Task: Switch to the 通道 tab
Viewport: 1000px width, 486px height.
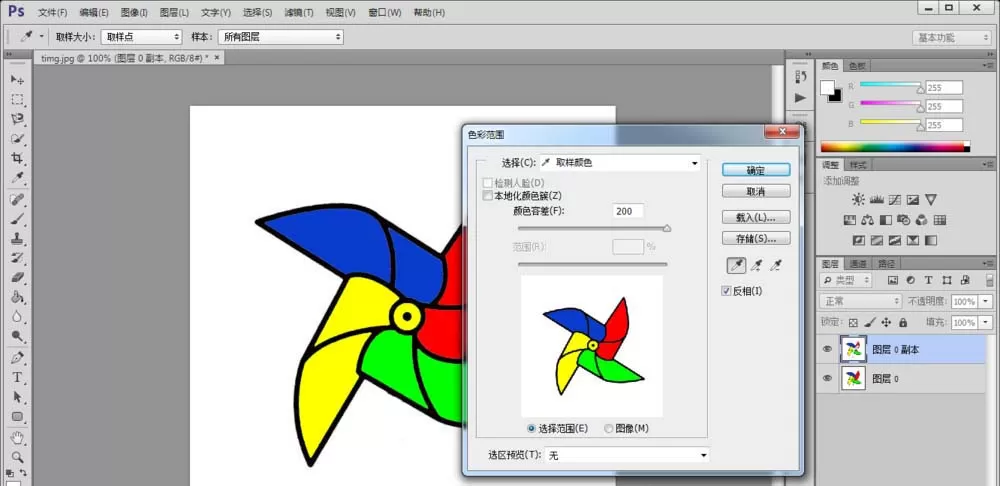Action: (857, 263)
